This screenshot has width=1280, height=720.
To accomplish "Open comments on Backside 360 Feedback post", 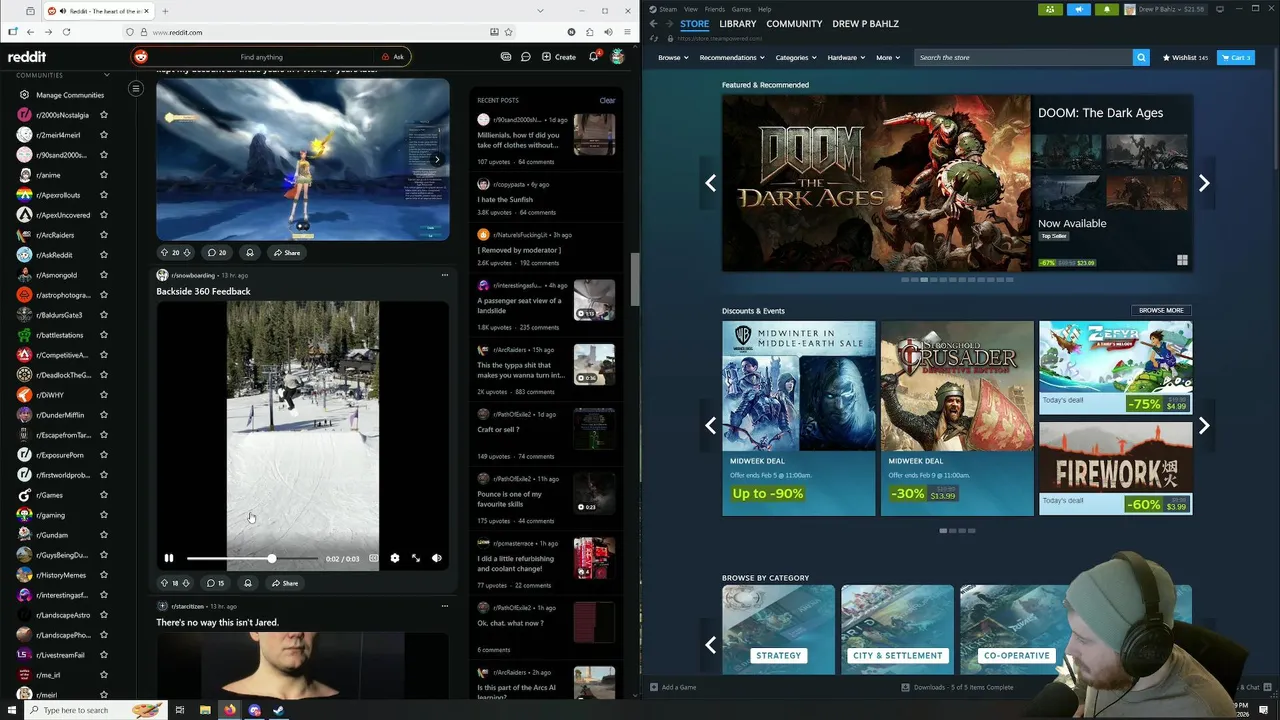I will pyautogui.click(x=215, y=583).
